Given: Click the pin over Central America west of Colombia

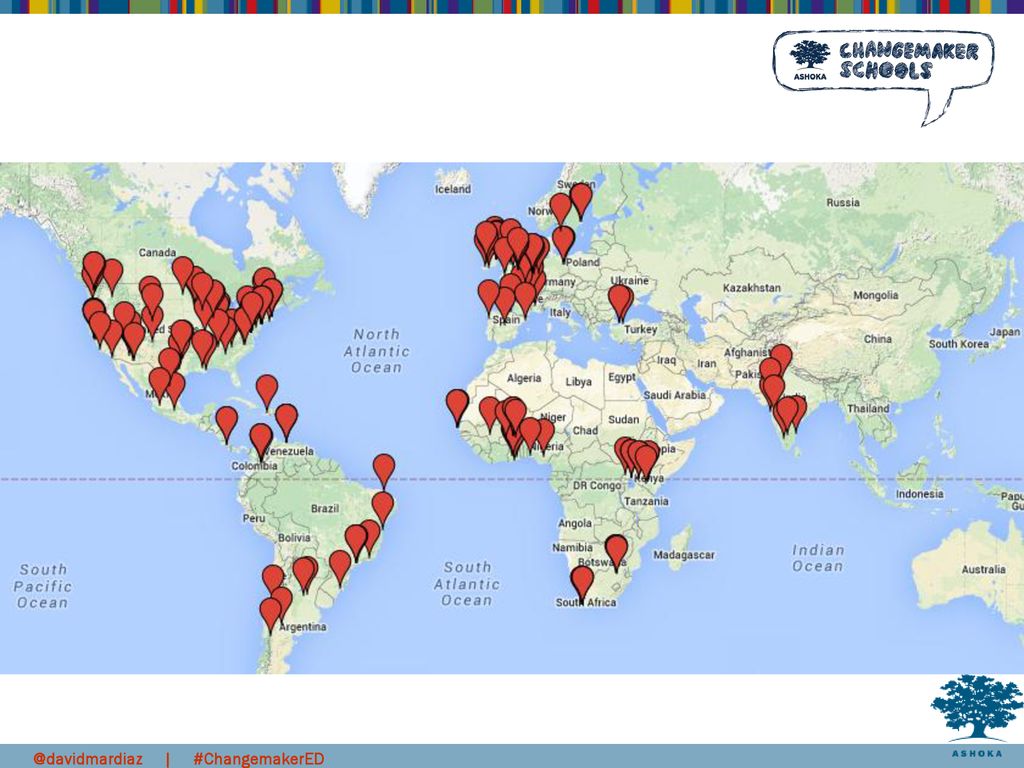Looking at the screenshot, I should click(227, 424).
